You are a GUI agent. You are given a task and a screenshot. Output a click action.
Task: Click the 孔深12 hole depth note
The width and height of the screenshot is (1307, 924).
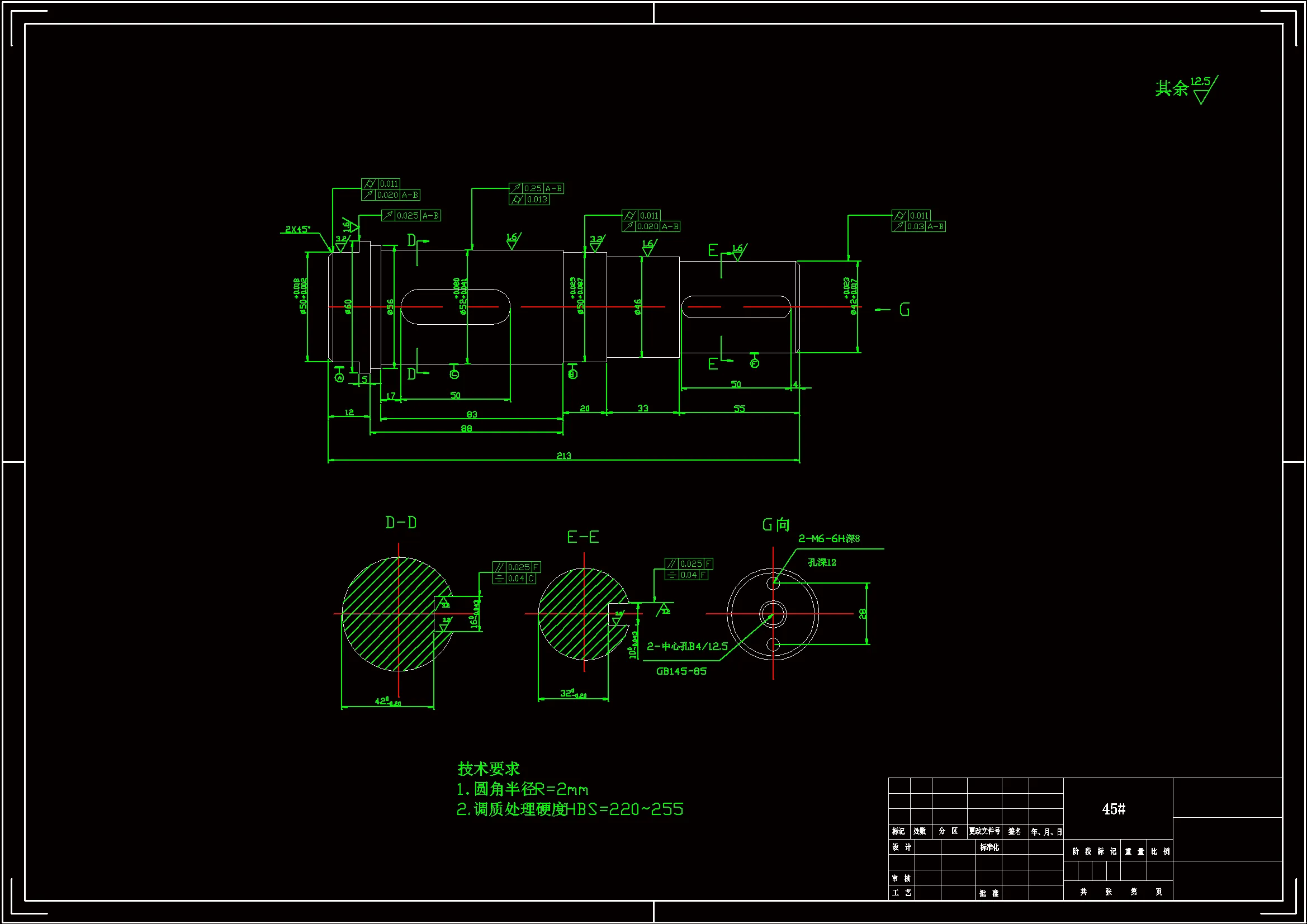click(822, 562)
